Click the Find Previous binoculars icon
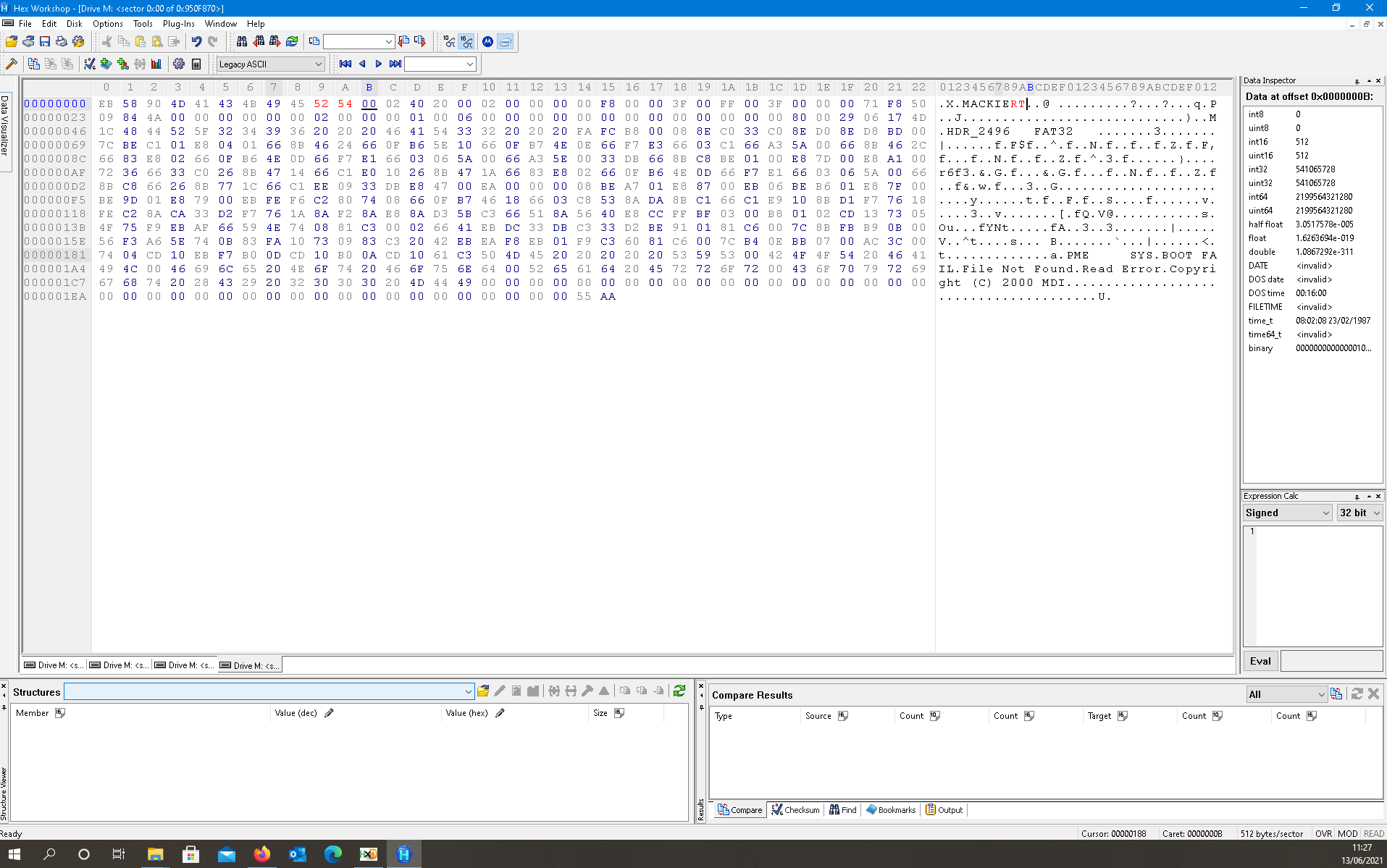 [259, 42]
